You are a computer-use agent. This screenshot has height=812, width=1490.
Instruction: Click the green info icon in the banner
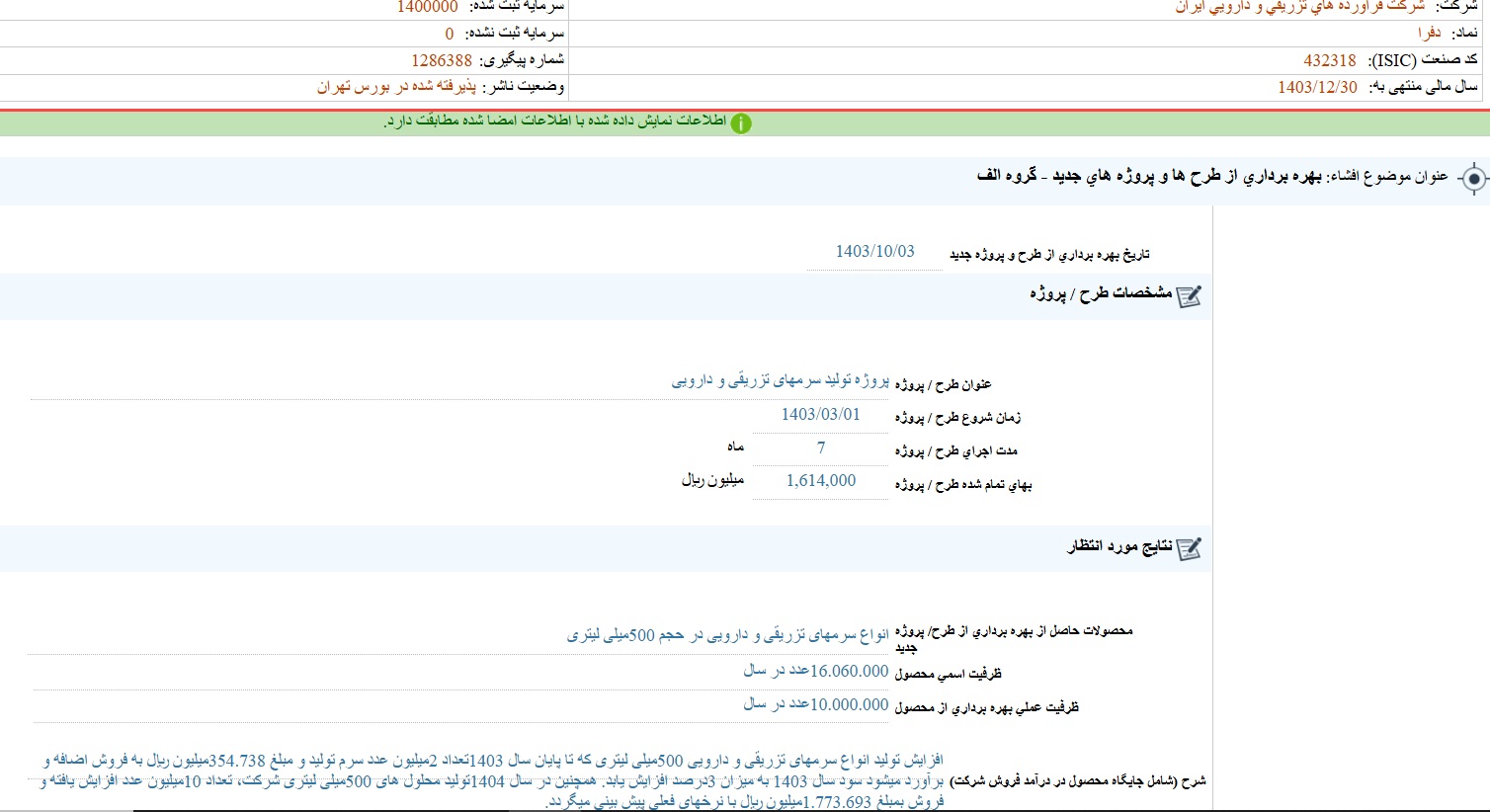pyautogui.click(x=740, y=123)
